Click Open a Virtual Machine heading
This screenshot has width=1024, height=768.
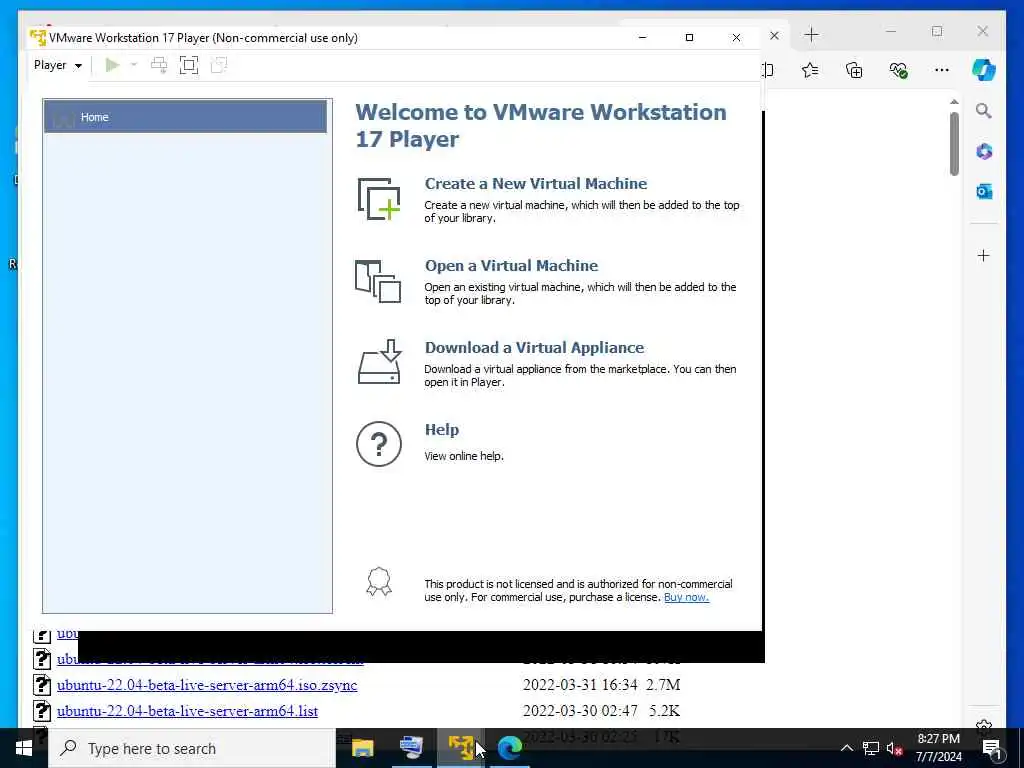tap(511, 266)
